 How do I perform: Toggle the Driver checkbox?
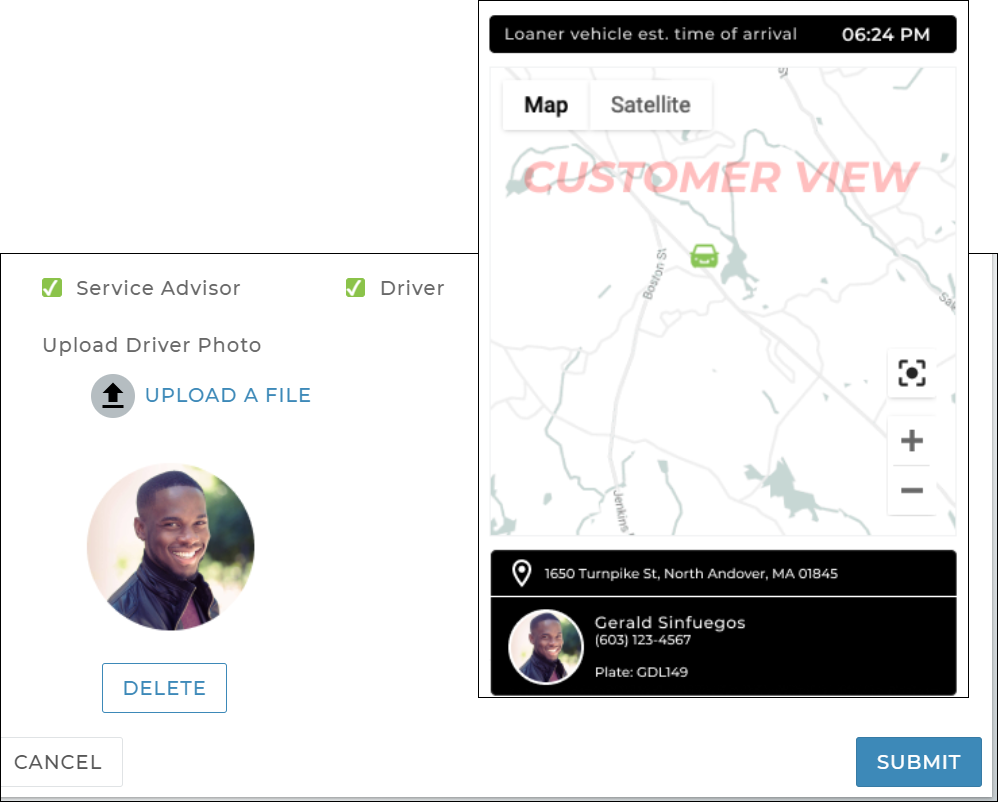point(355,288)
